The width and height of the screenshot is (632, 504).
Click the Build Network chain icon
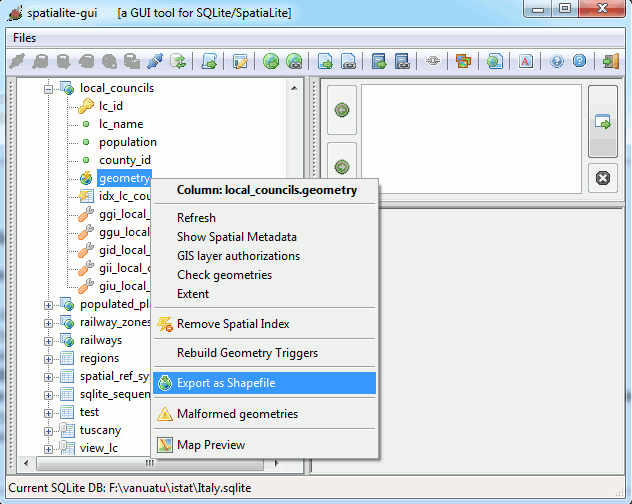pos(433,61)
